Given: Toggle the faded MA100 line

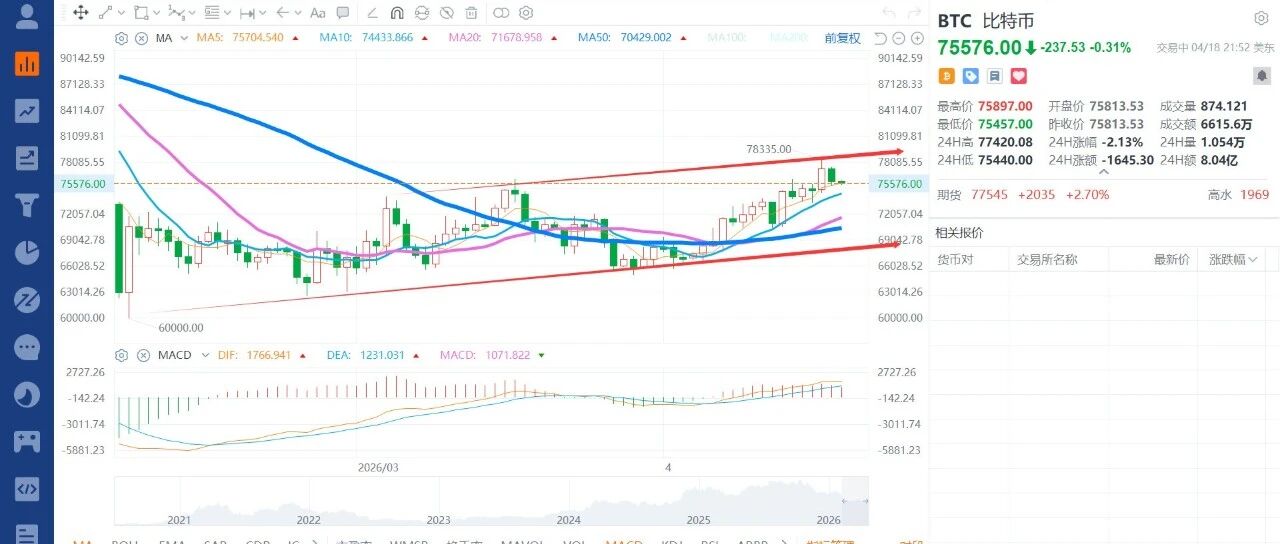Looking at the screenshot, I should pyautogui.click(x=727, y=38).
